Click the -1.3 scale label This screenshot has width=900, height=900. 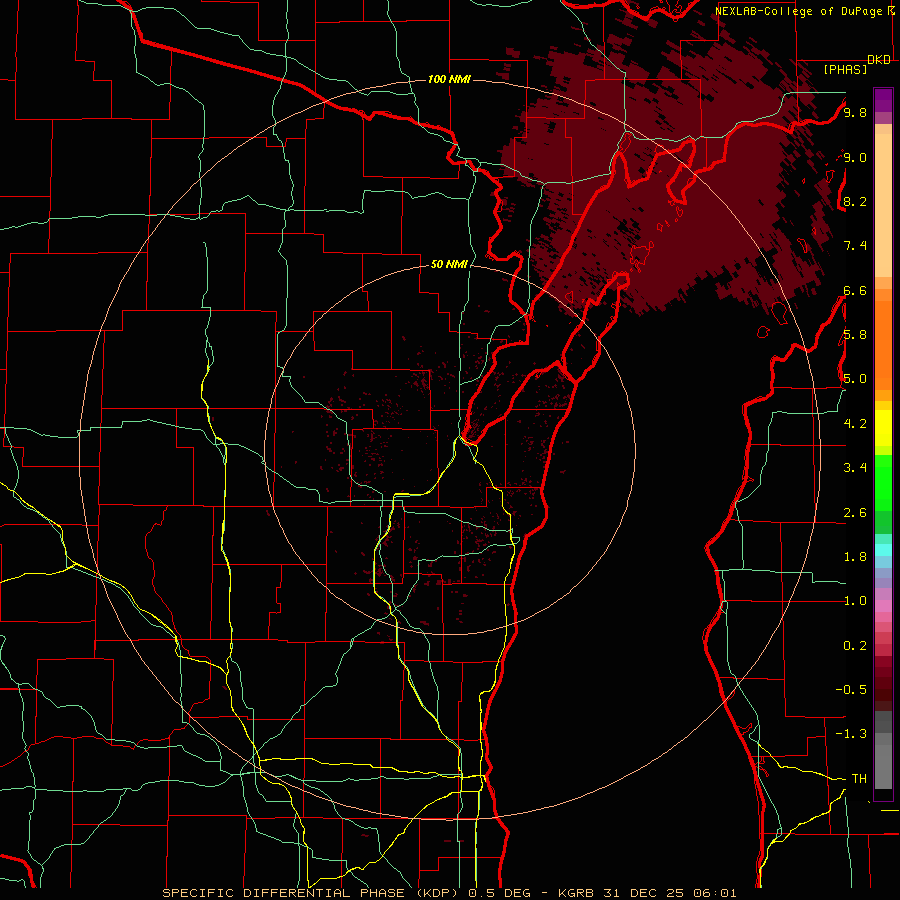click(x=851, y=734)
